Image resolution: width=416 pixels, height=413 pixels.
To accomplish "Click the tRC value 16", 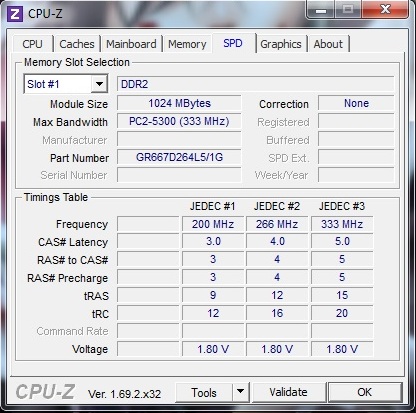I will (277, 313).
